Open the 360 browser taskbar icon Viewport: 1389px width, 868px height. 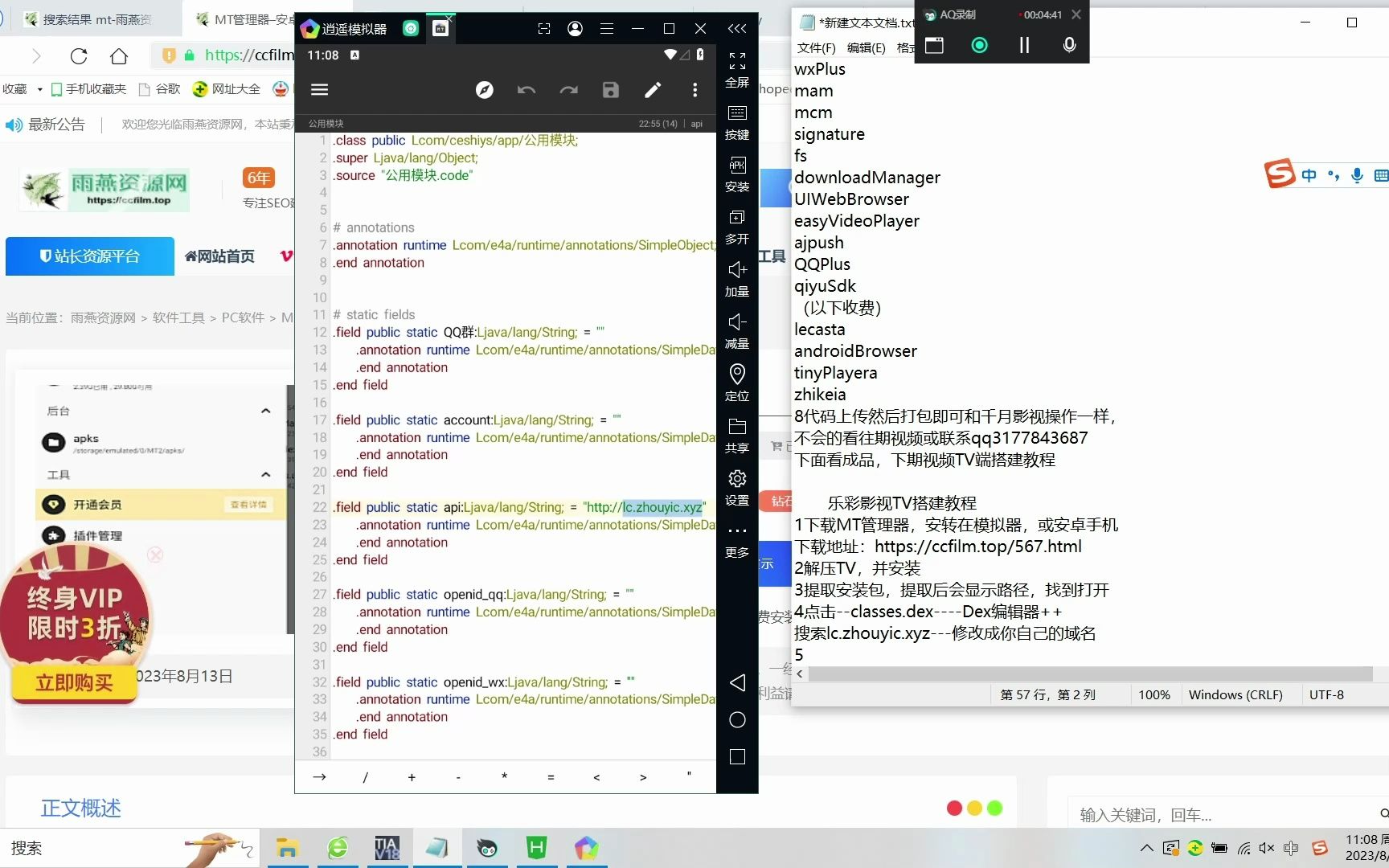click(x=338, y=848)
